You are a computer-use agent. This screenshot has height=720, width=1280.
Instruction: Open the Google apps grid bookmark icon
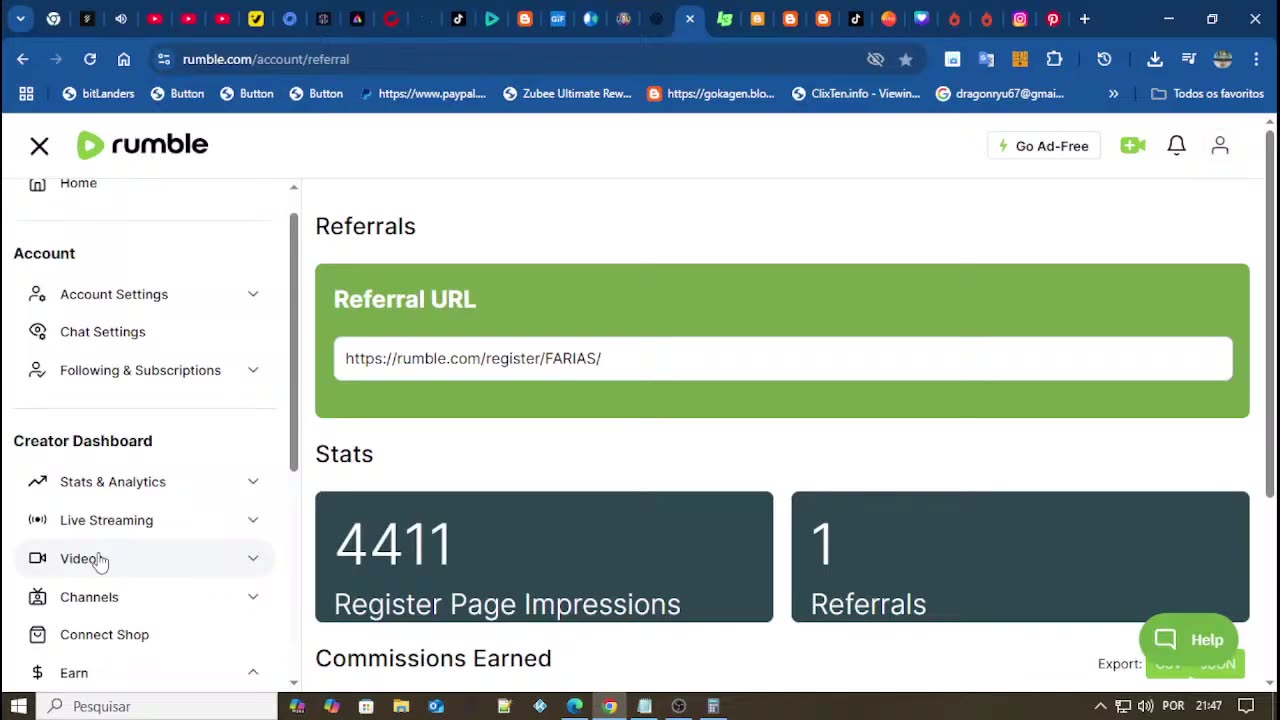[26, 94]
